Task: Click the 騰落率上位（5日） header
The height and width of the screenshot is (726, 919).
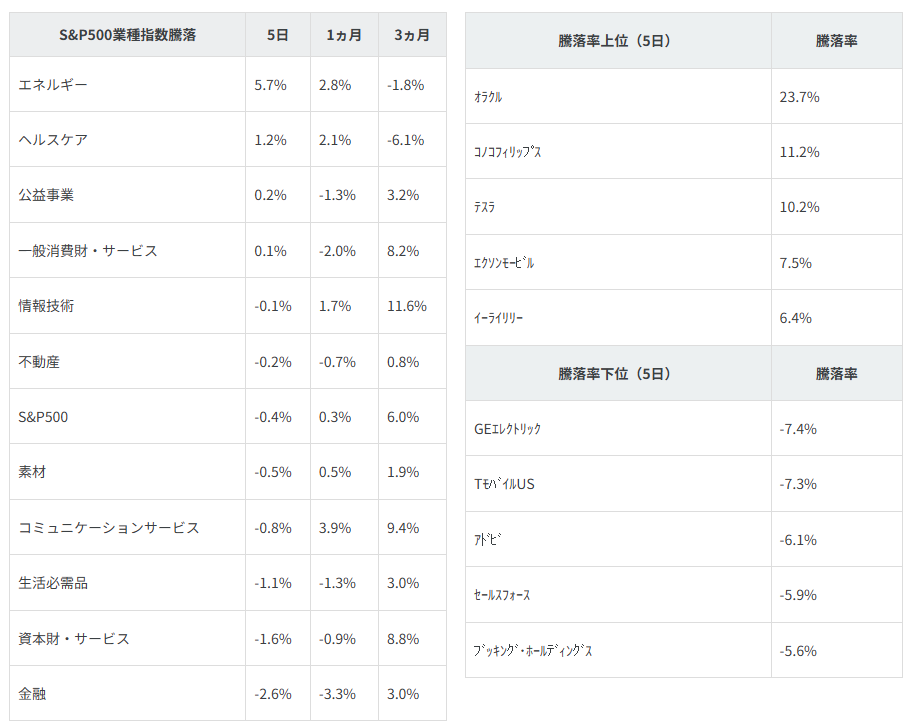Action: coord(614,41)
